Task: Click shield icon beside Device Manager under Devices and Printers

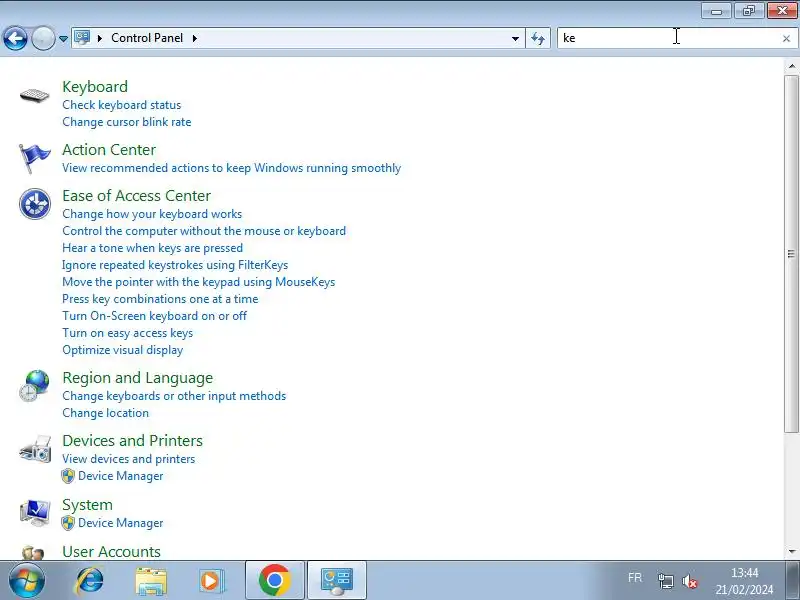Action: [68, 476]
